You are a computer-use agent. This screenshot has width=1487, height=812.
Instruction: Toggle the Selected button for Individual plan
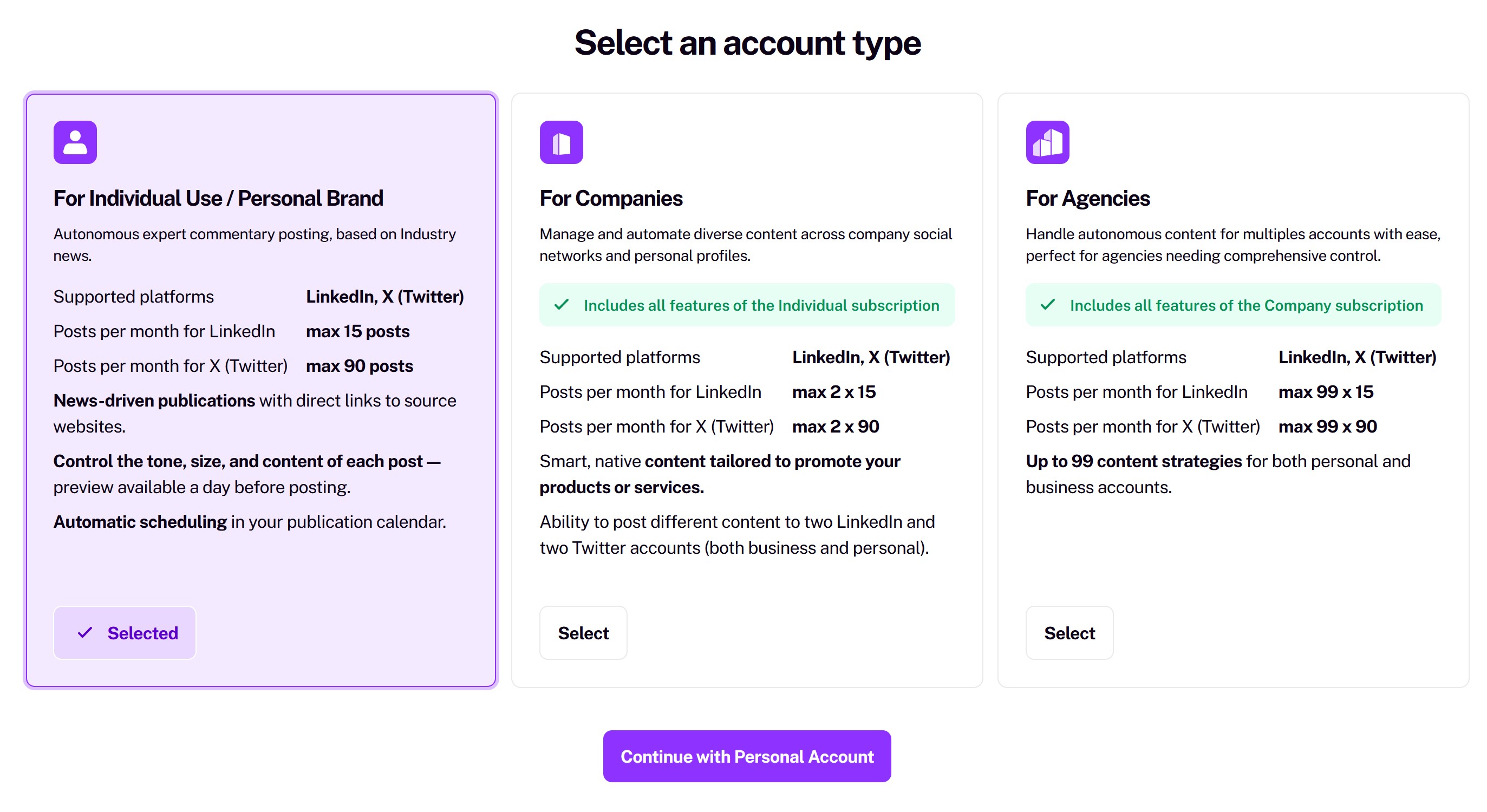coord(125,633)
